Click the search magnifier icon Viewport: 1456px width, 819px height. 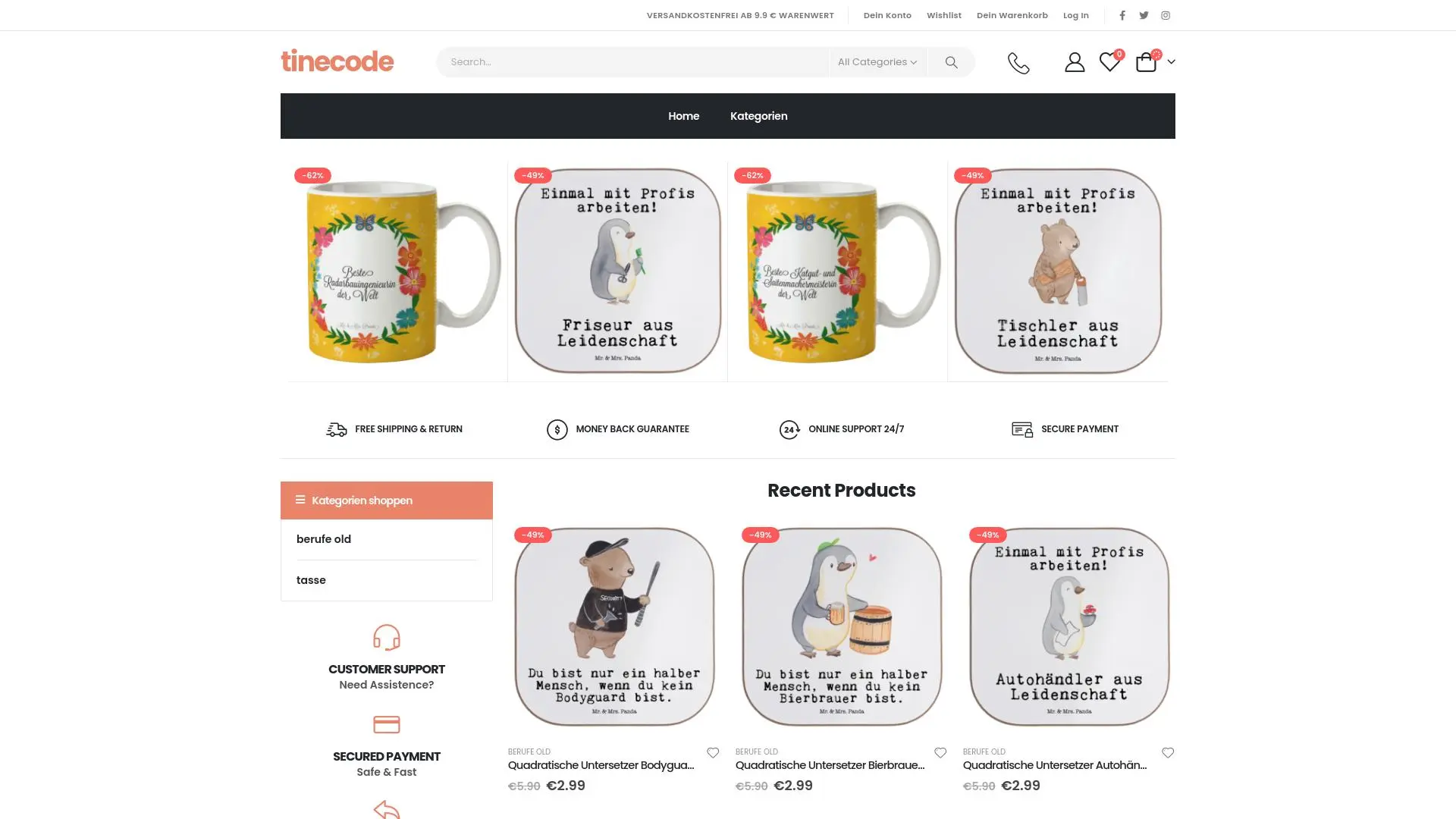(x=951, y=62)
